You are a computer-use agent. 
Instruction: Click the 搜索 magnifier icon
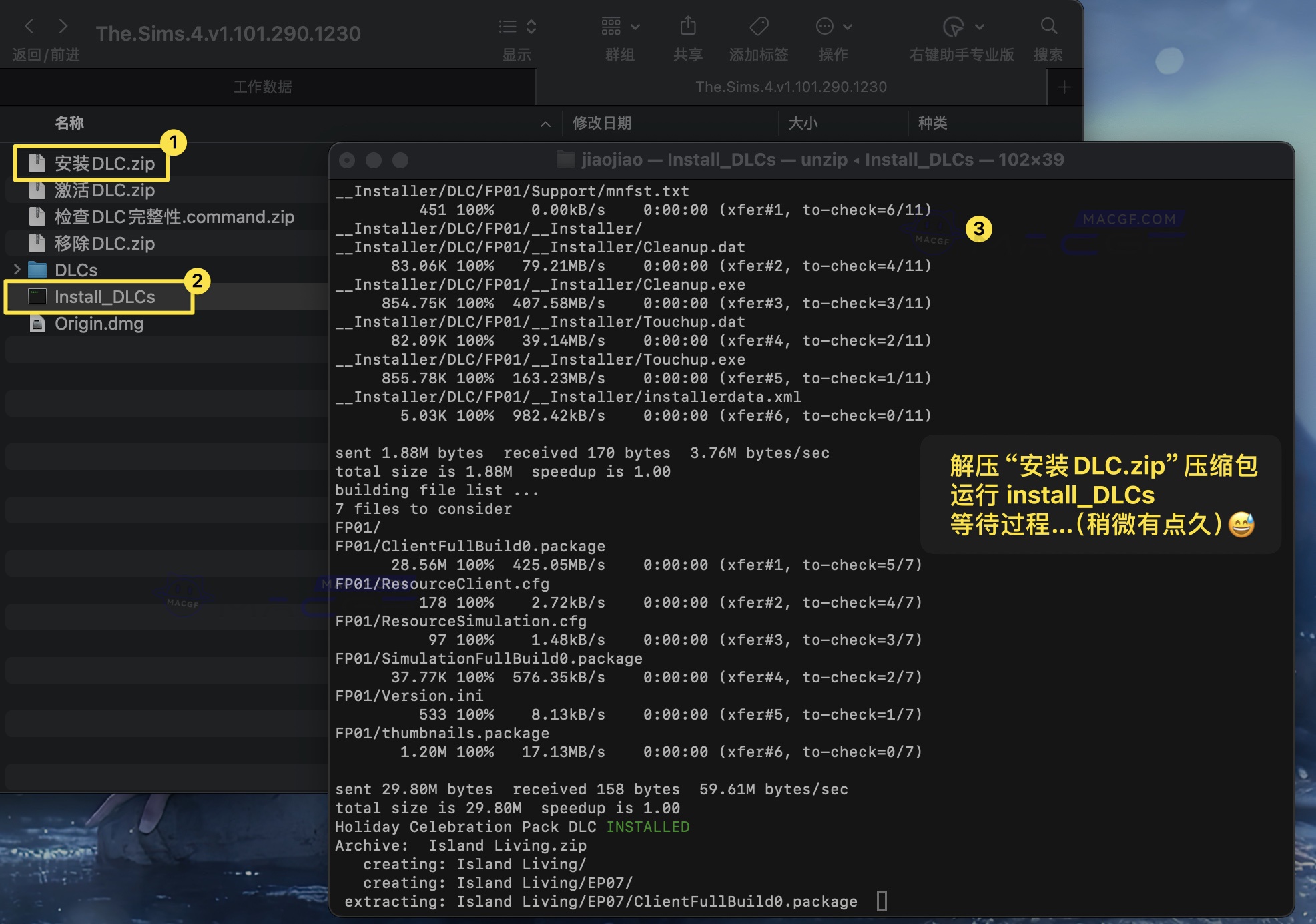(1048, 27)
